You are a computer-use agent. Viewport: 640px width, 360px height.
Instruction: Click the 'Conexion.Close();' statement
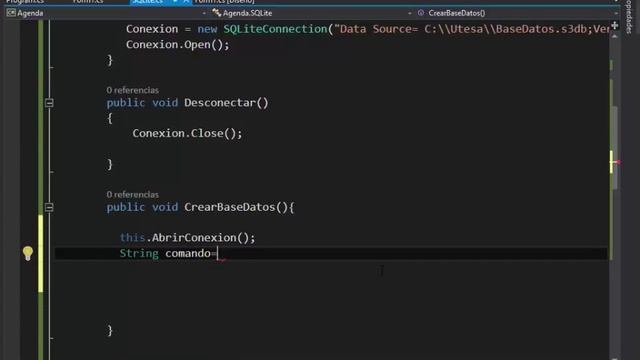[187, 133]
